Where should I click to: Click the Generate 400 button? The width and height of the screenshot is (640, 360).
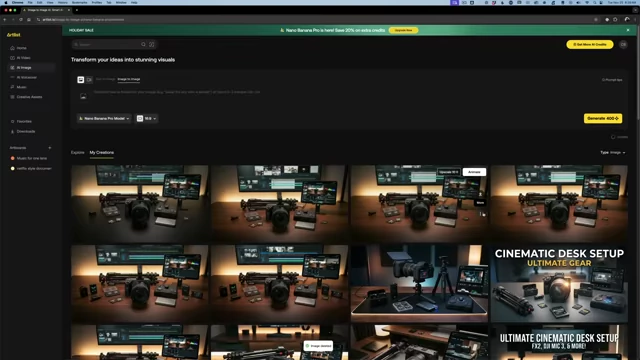point(603,118)
